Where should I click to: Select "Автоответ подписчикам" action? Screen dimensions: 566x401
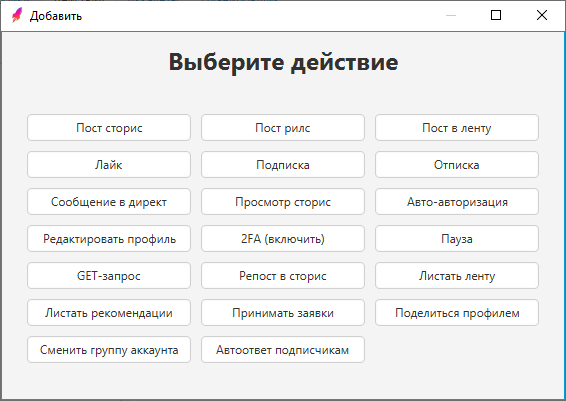(283, 350)
